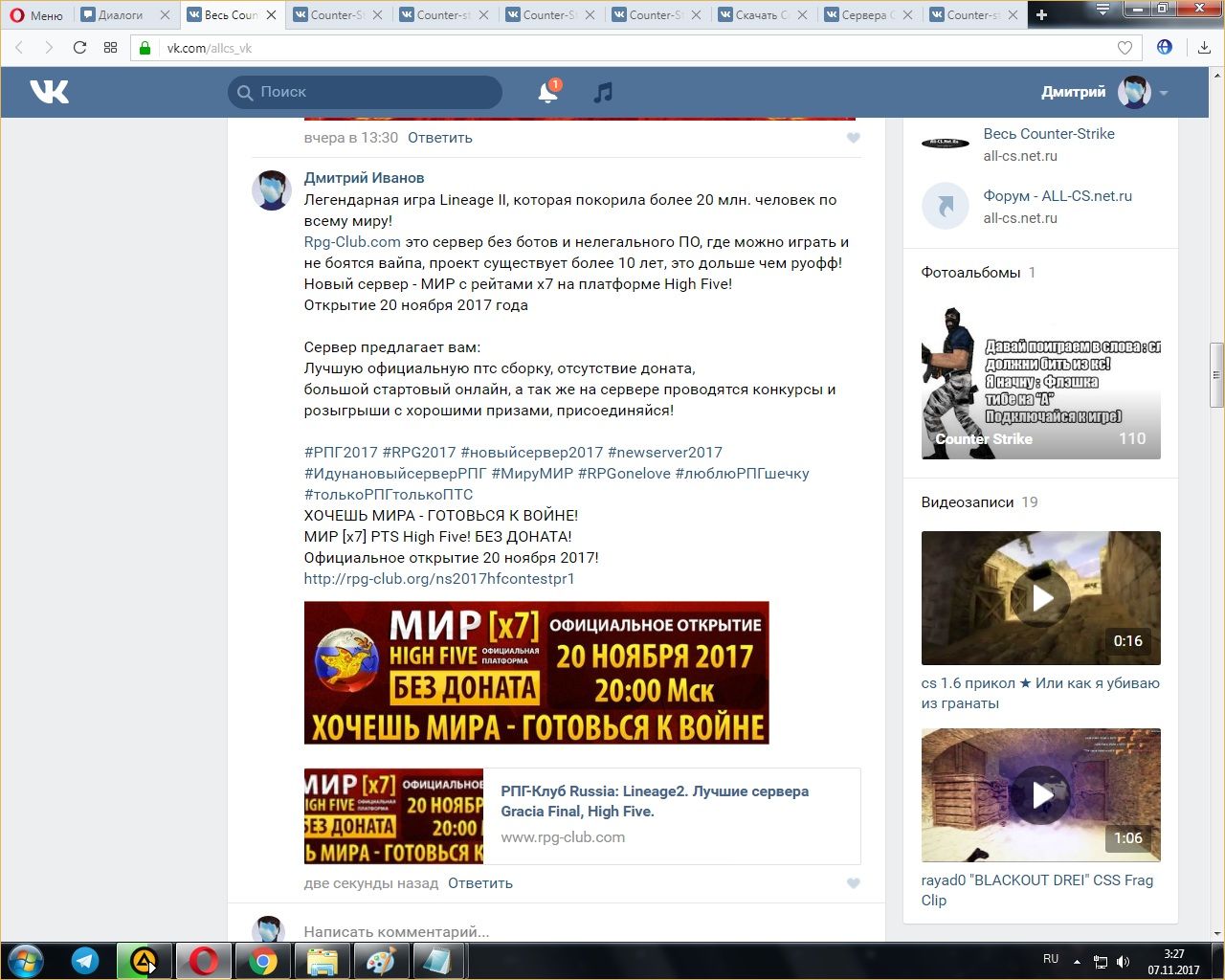Go forward to the next page
The image size is (1225, 980).
click(49, 48)
